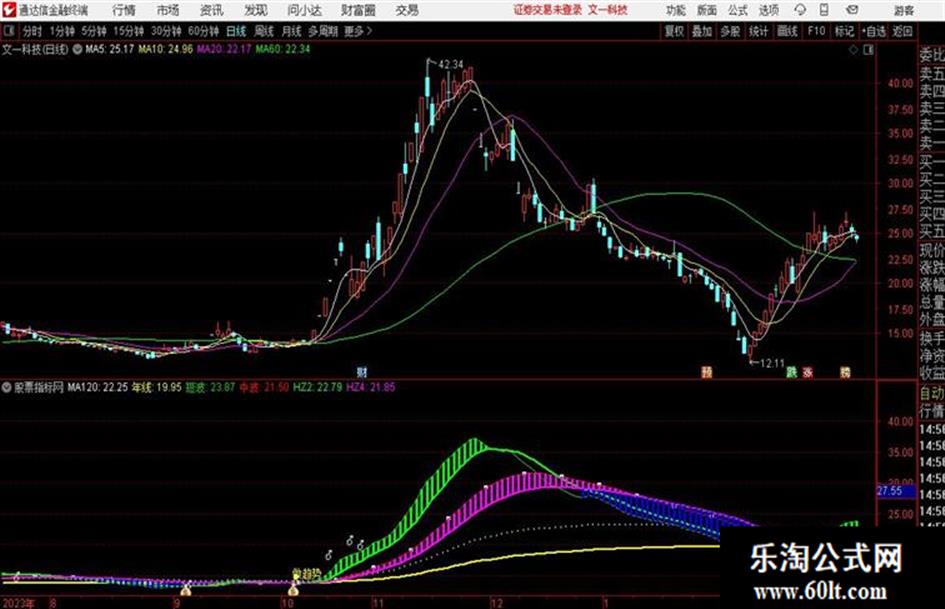
Task: Click the 标记 button
Action: [844, 31]
